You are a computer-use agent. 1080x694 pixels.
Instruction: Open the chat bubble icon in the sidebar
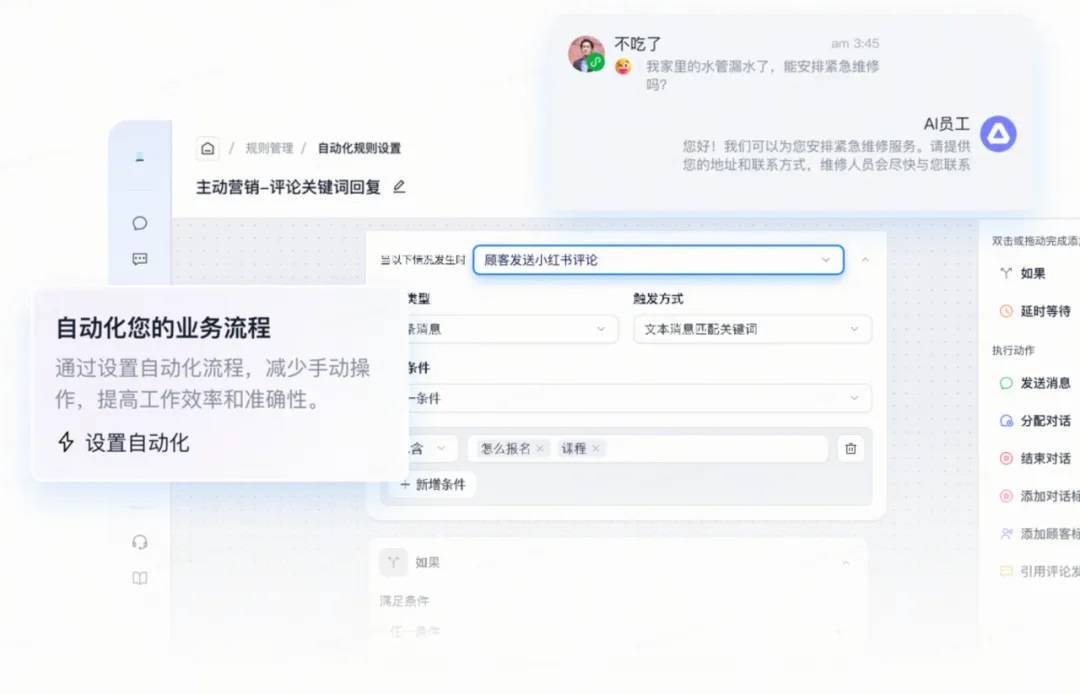pyautogui.click(x=140, y=223)
